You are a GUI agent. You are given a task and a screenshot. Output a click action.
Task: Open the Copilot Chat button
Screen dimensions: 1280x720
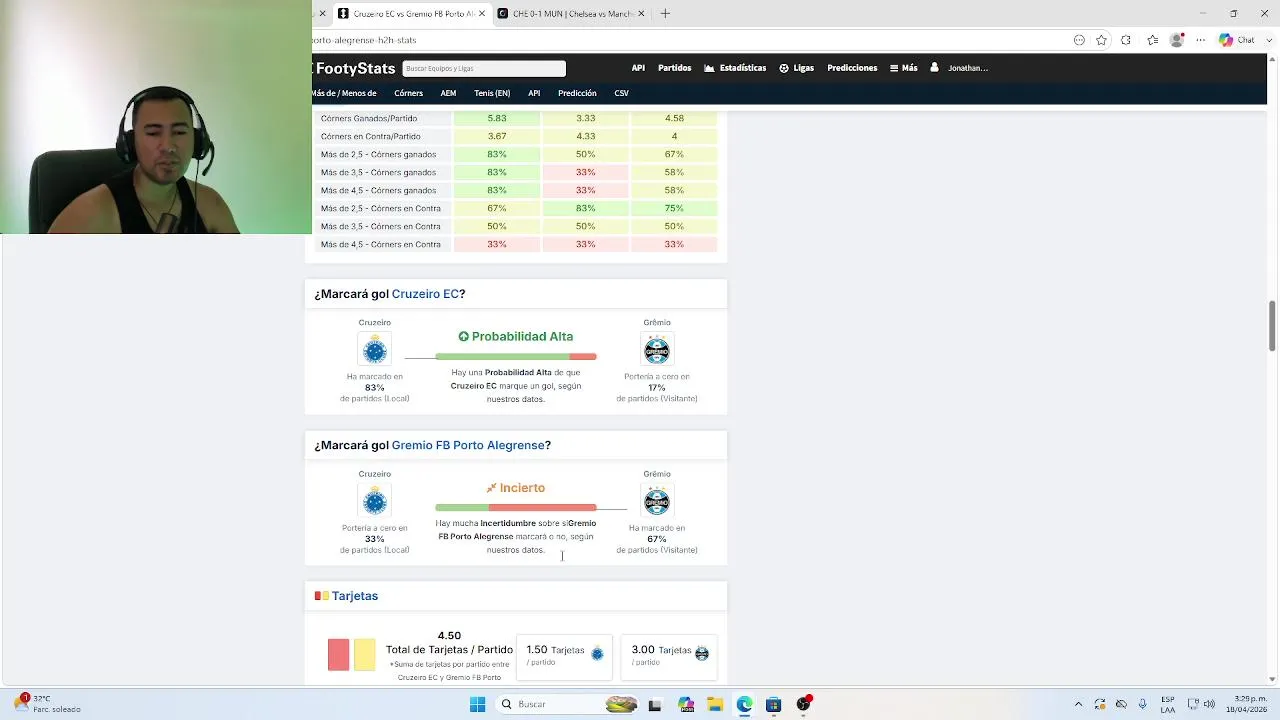(x=1237, y=40)
